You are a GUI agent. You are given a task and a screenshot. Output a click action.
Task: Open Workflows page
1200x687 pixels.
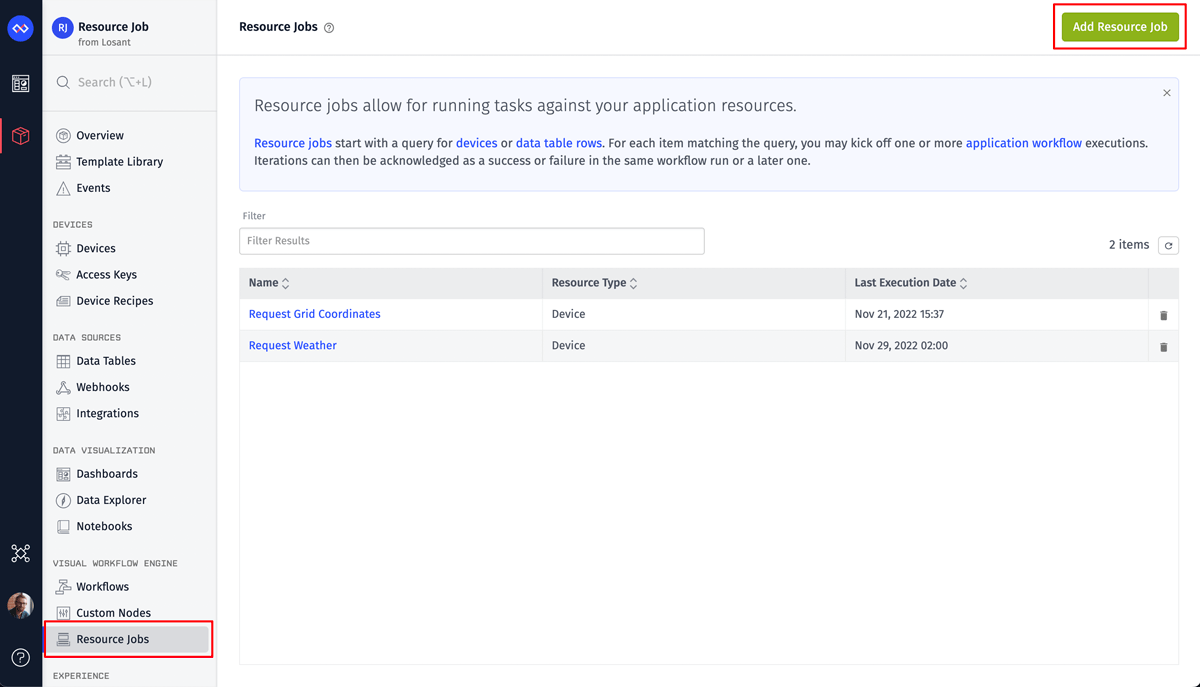point(102,587)
